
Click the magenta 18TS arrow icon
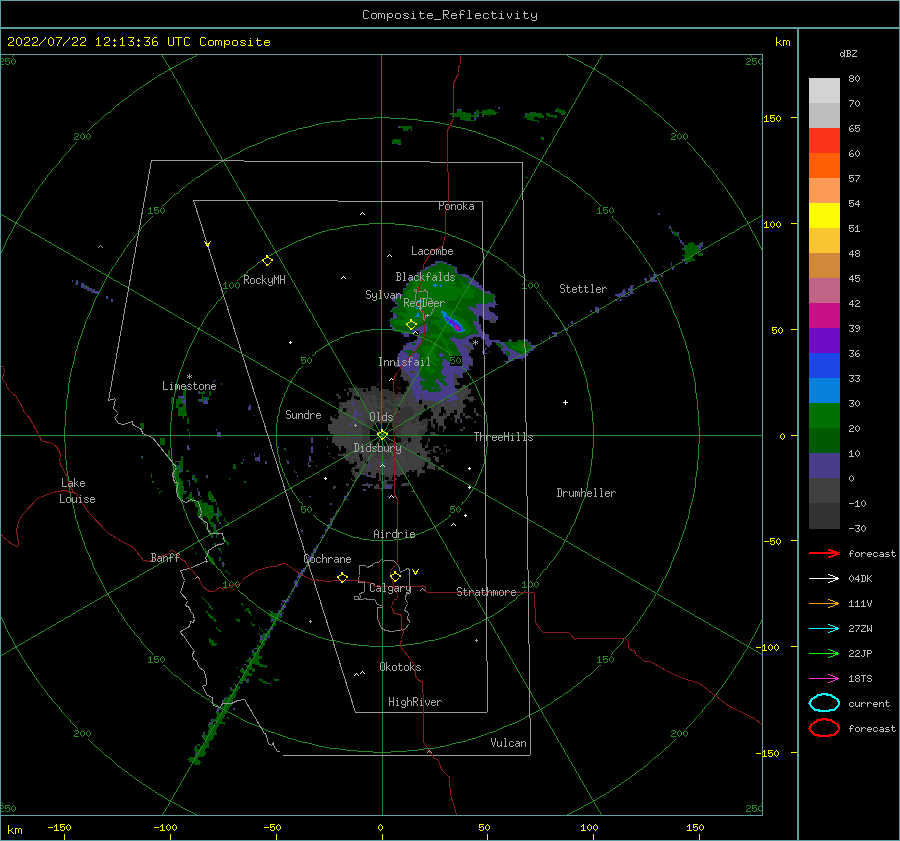click(824, 679)
